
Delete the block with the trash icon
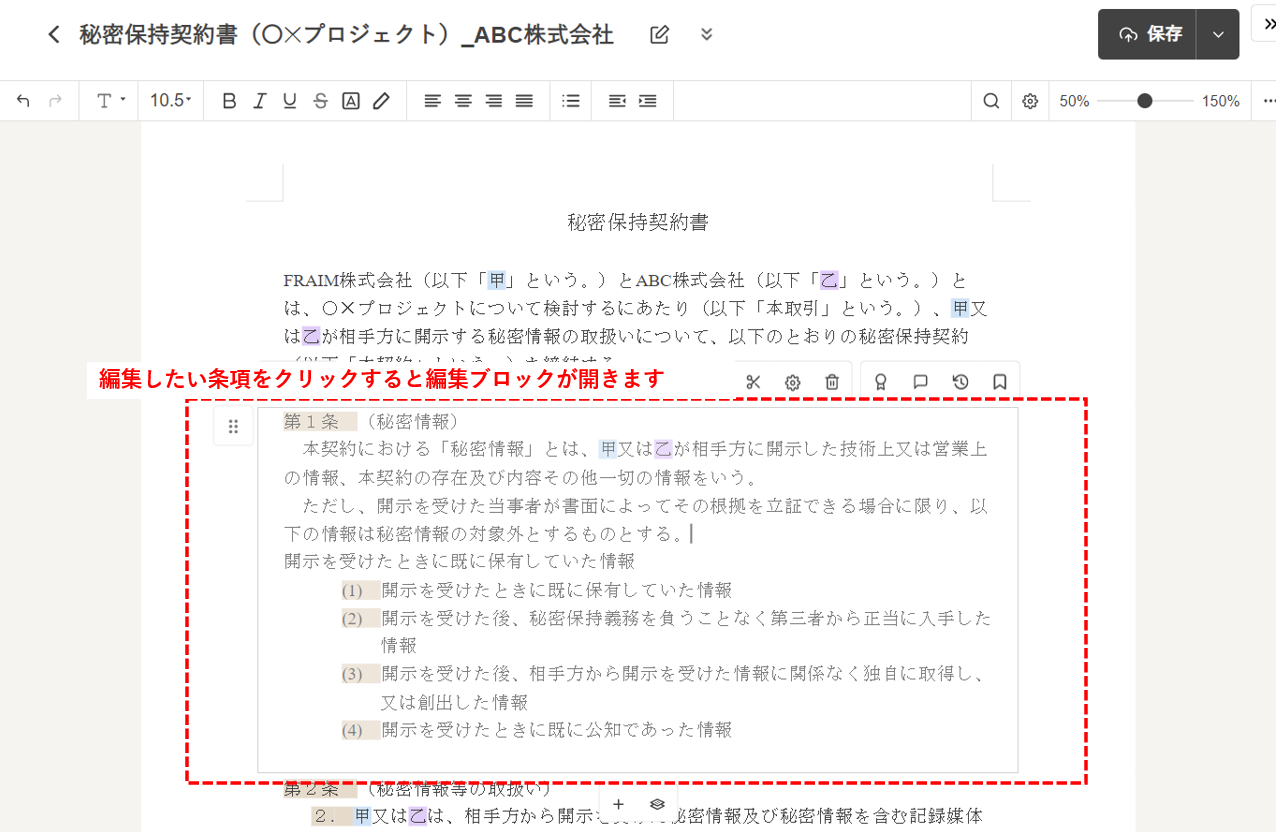pos(832,382)
